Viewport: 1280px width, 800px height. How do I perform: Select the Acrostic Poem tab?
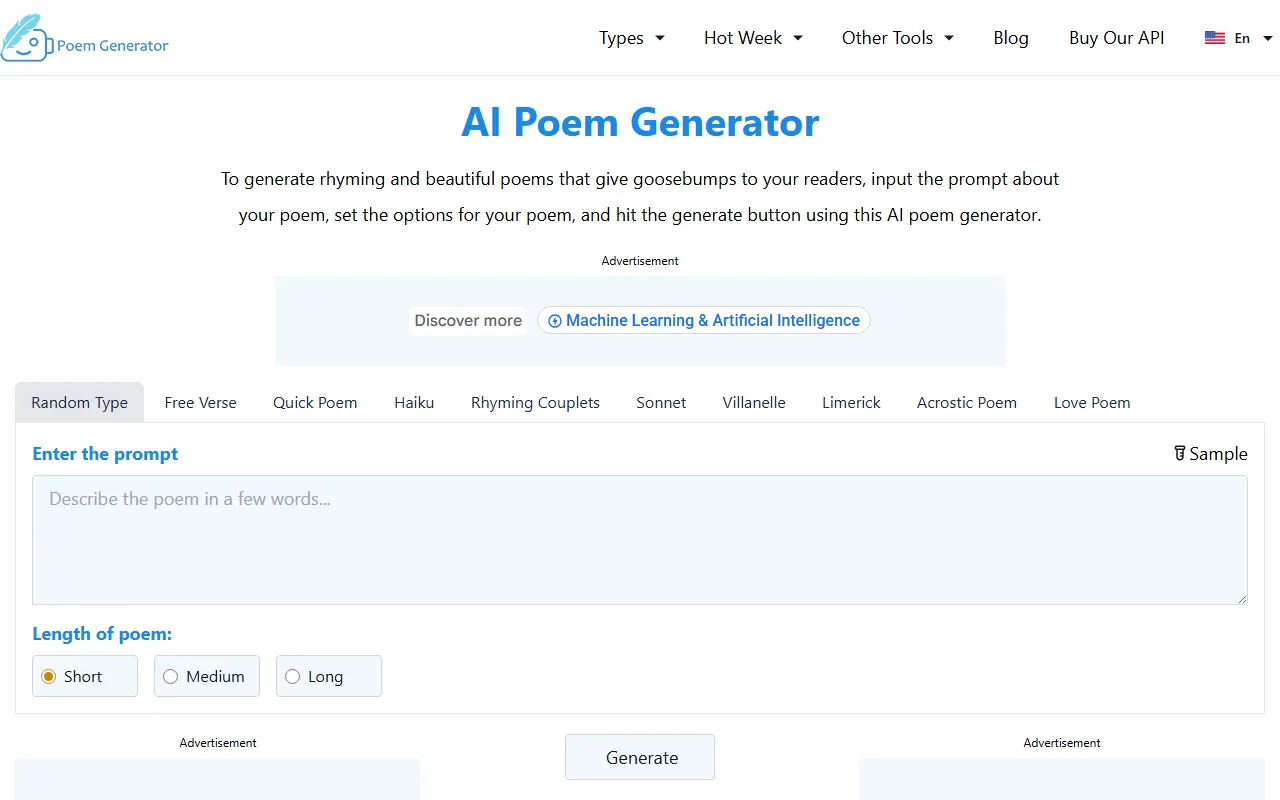click(966, 403)
